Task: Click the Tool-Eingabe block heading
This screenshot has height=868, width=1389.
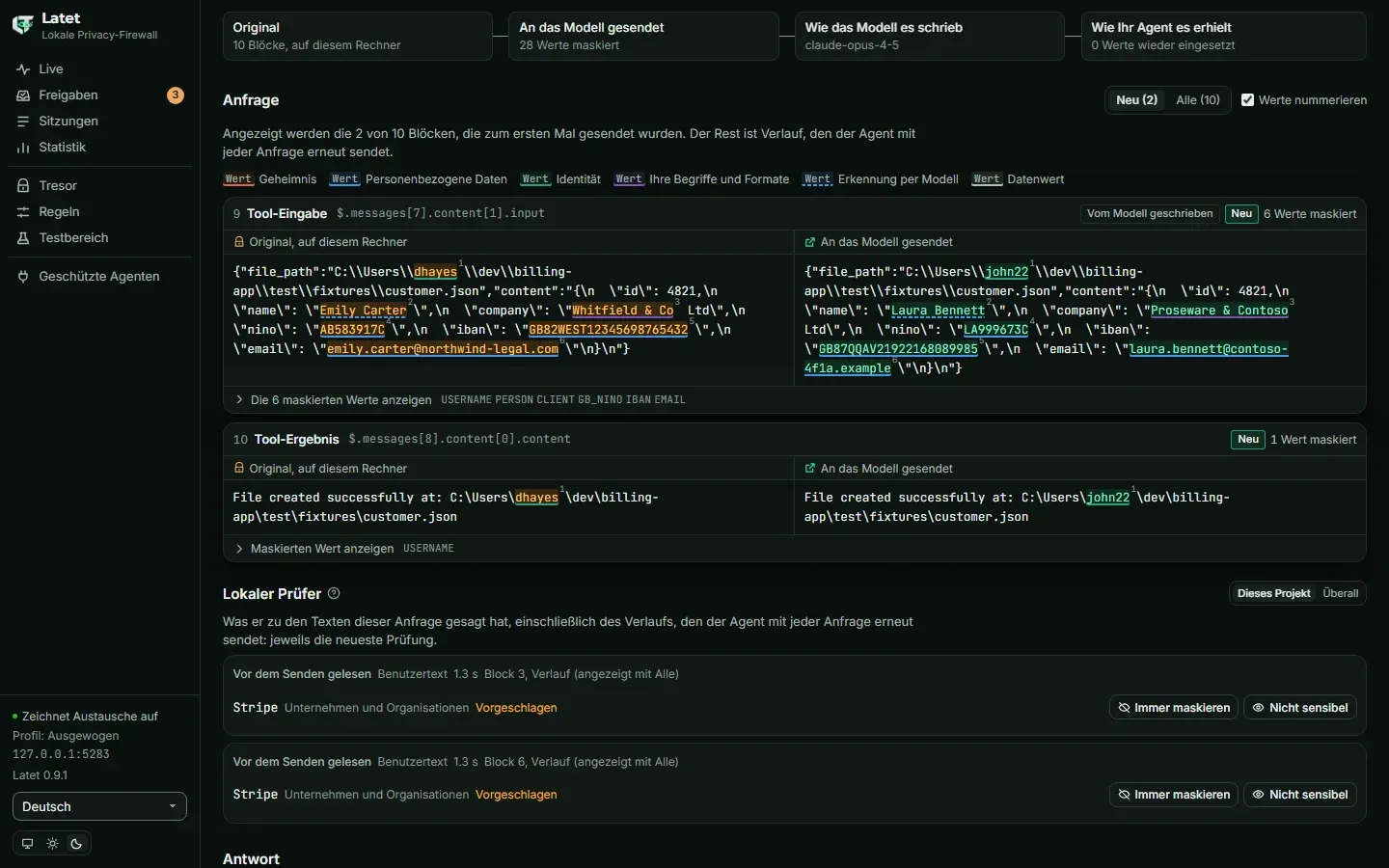Action: coord(286,214)
